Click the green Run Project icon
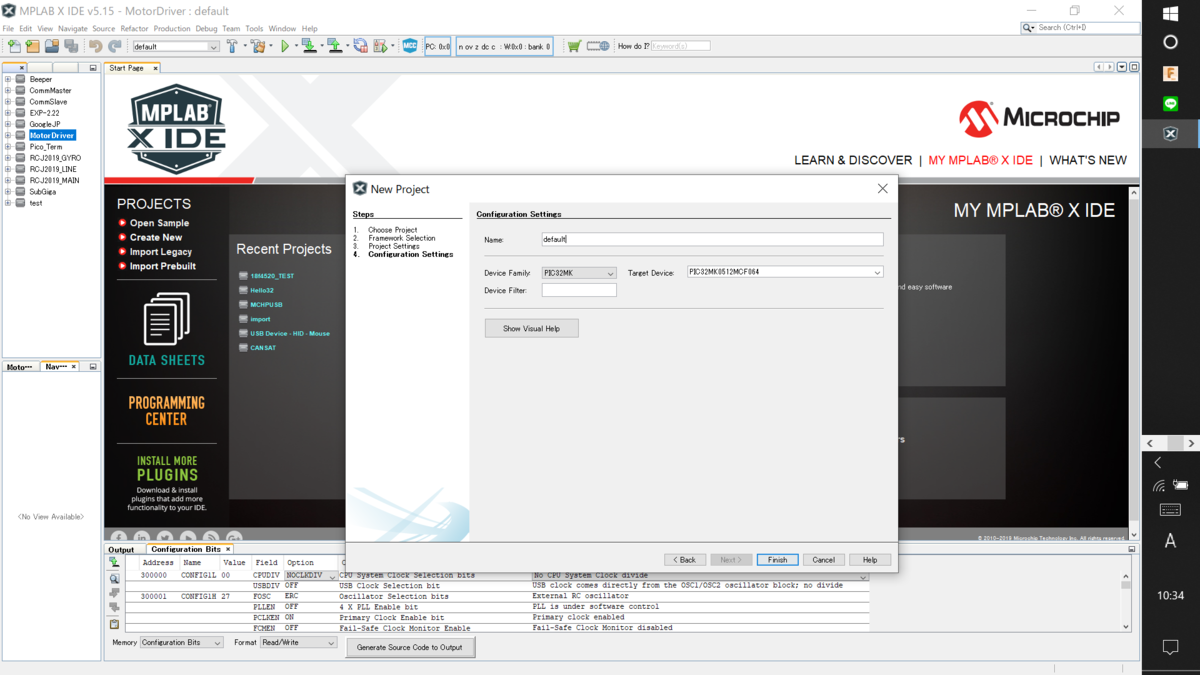The height and width of the screenshot is (675, 1200). pos(285,46)
